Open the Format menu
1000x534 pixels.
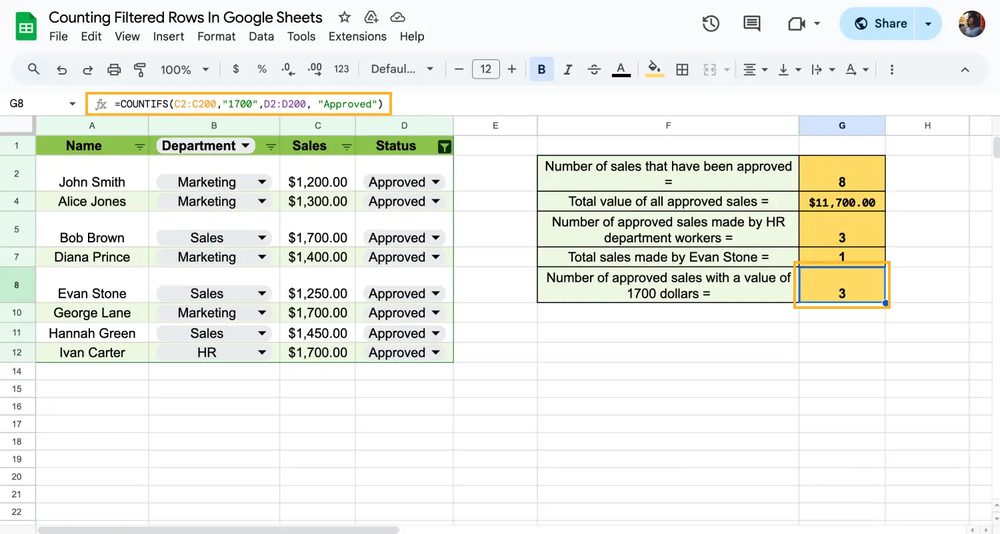point(216,36)
